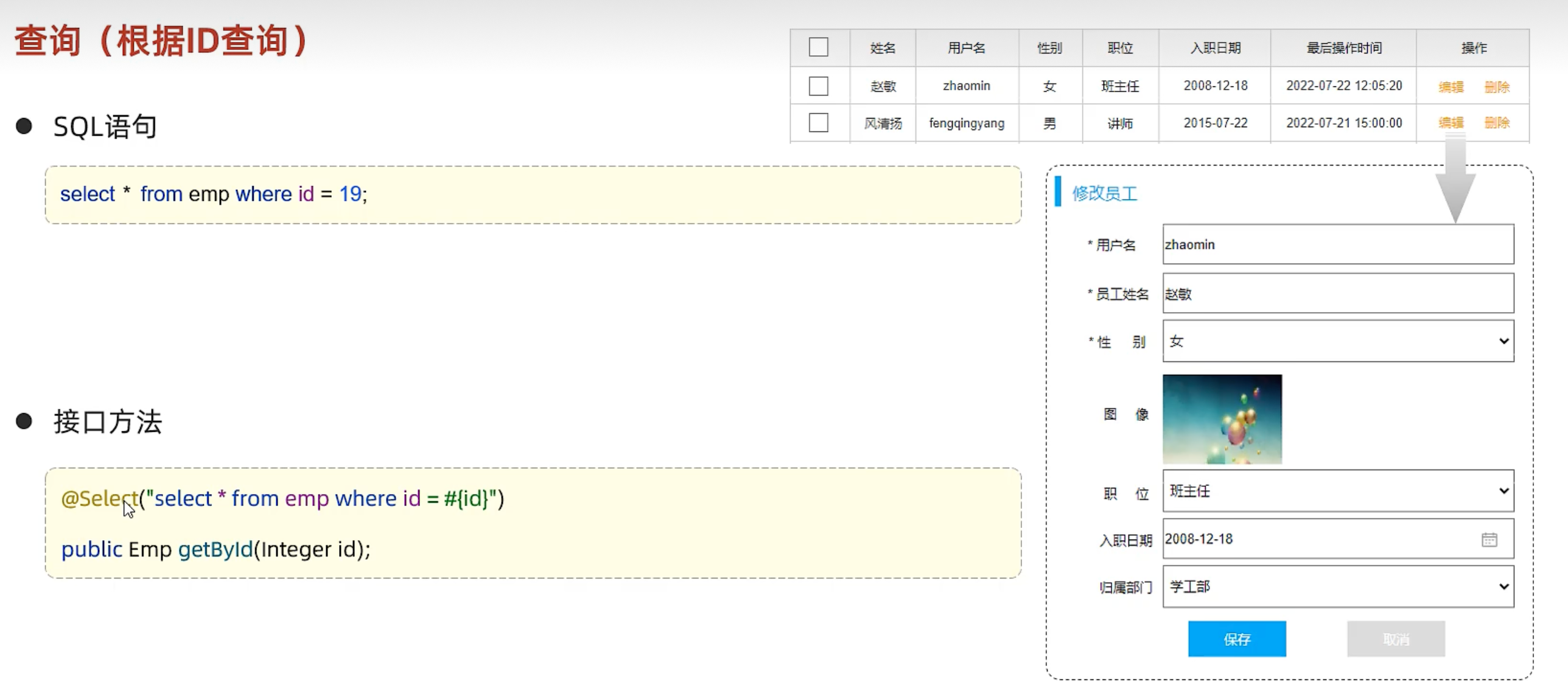Open the gender dropdown showing 女

(1337, 341)
